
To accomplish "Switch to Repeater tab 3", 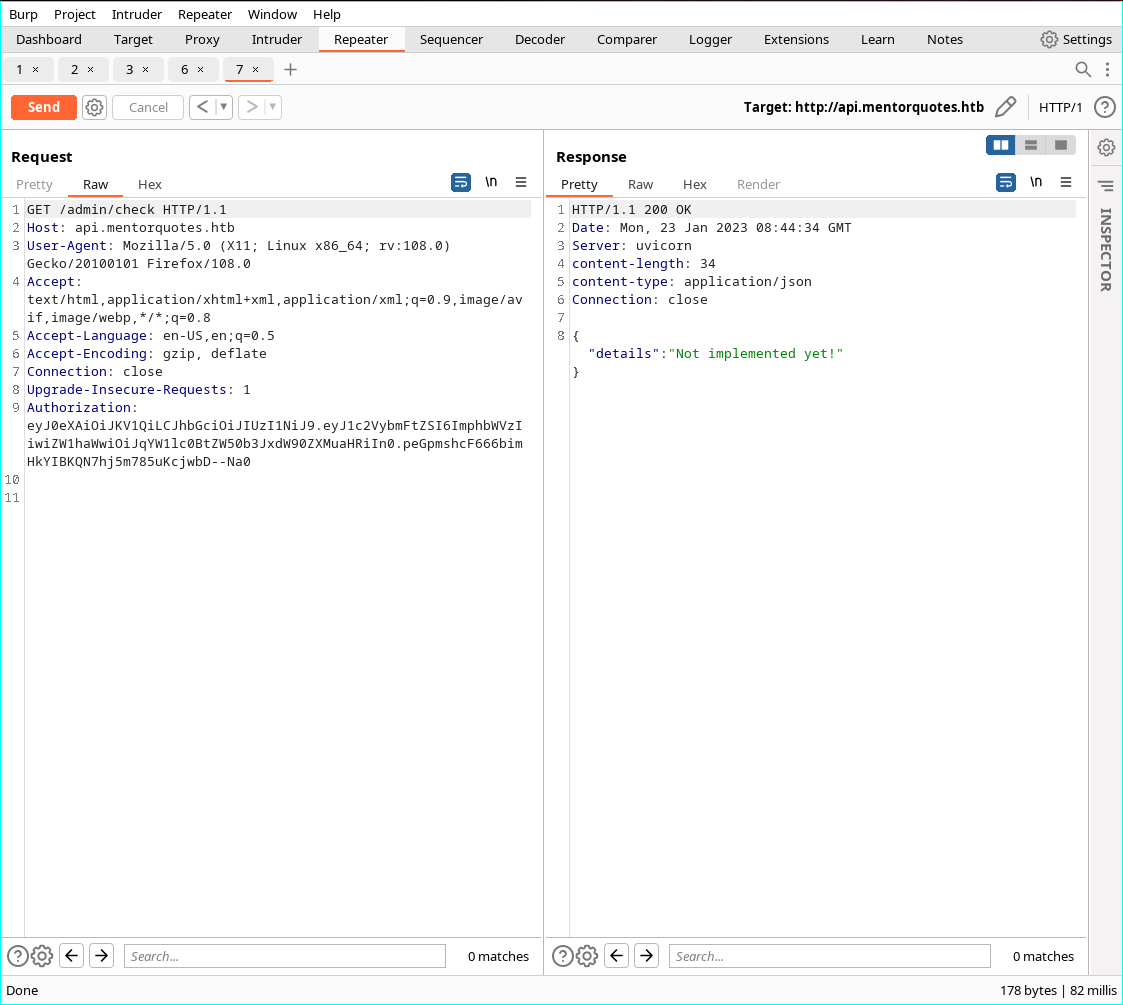I will [x=130, y=69].
